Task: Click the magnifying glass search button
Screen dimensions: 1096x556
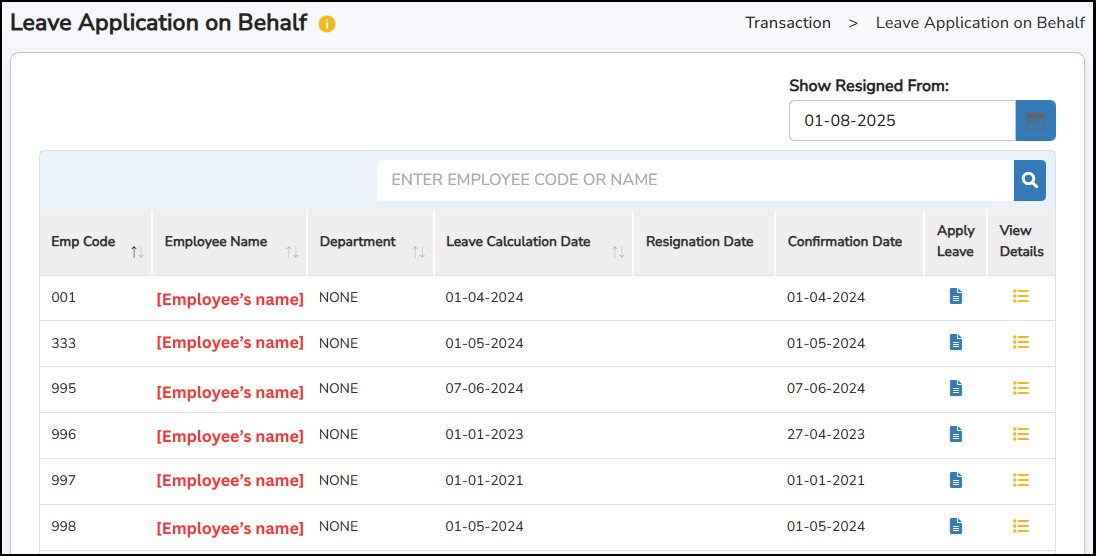Action: click(1029, 181)
